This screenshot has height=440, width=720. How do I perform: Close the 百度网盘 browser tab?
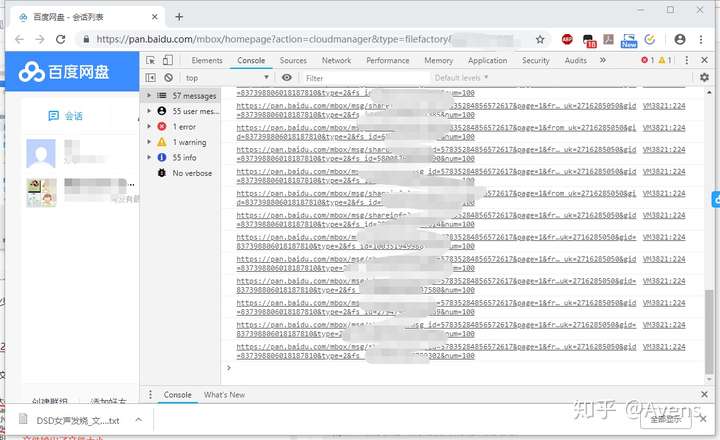[155, 17]
